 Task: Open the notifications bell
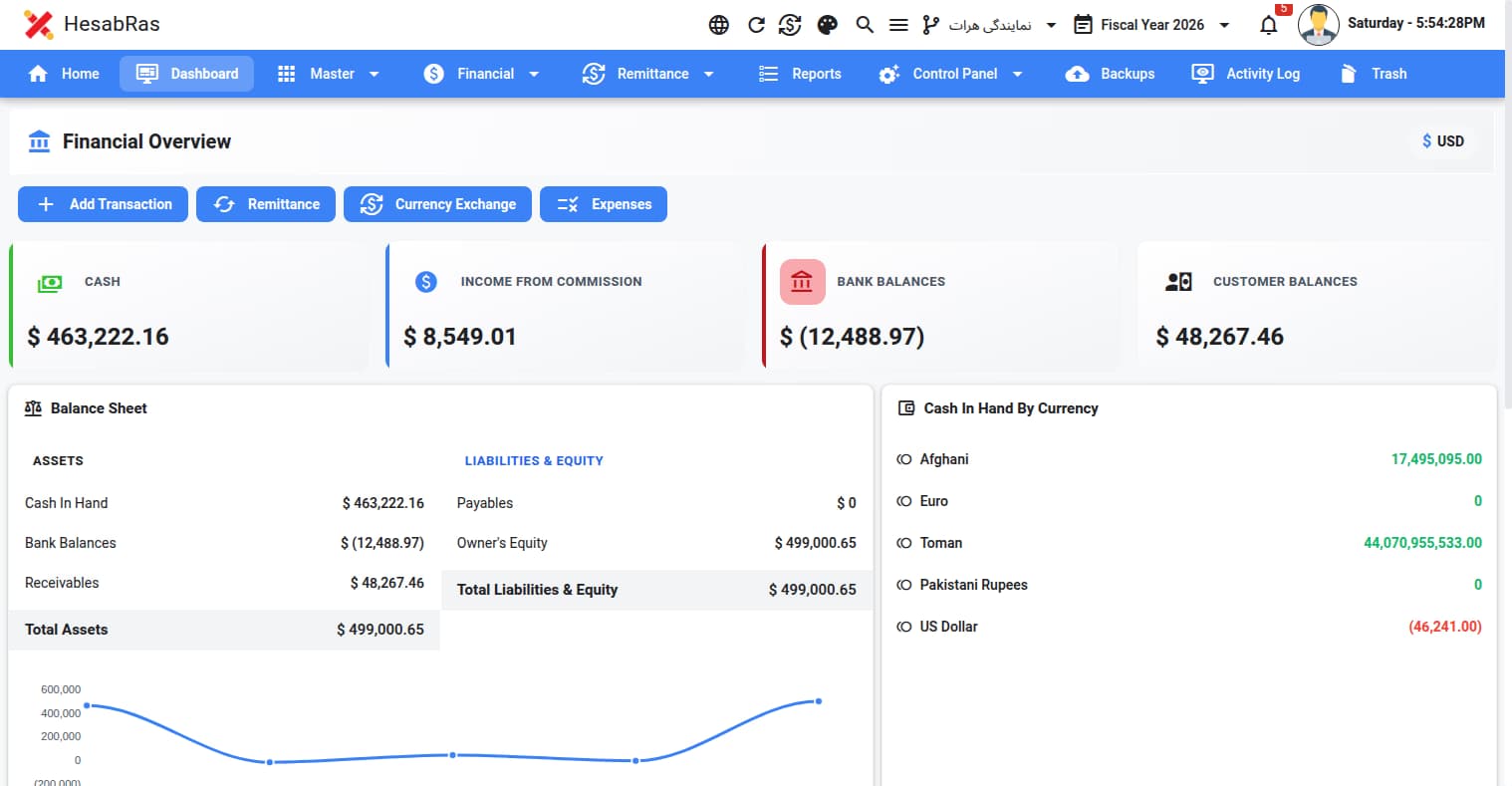click(x=1269, y=25)
